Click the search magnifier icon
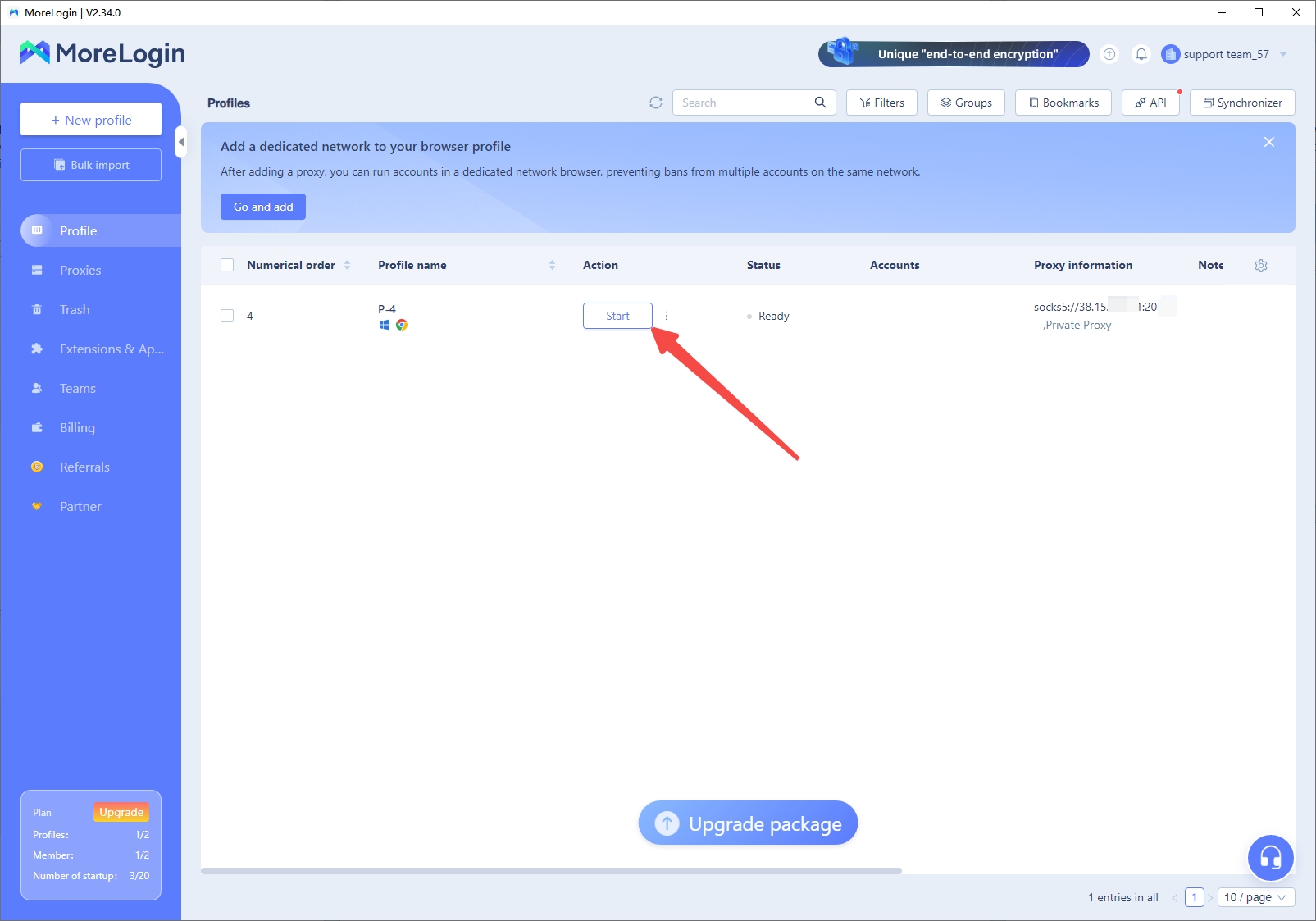 click(820, 103)
